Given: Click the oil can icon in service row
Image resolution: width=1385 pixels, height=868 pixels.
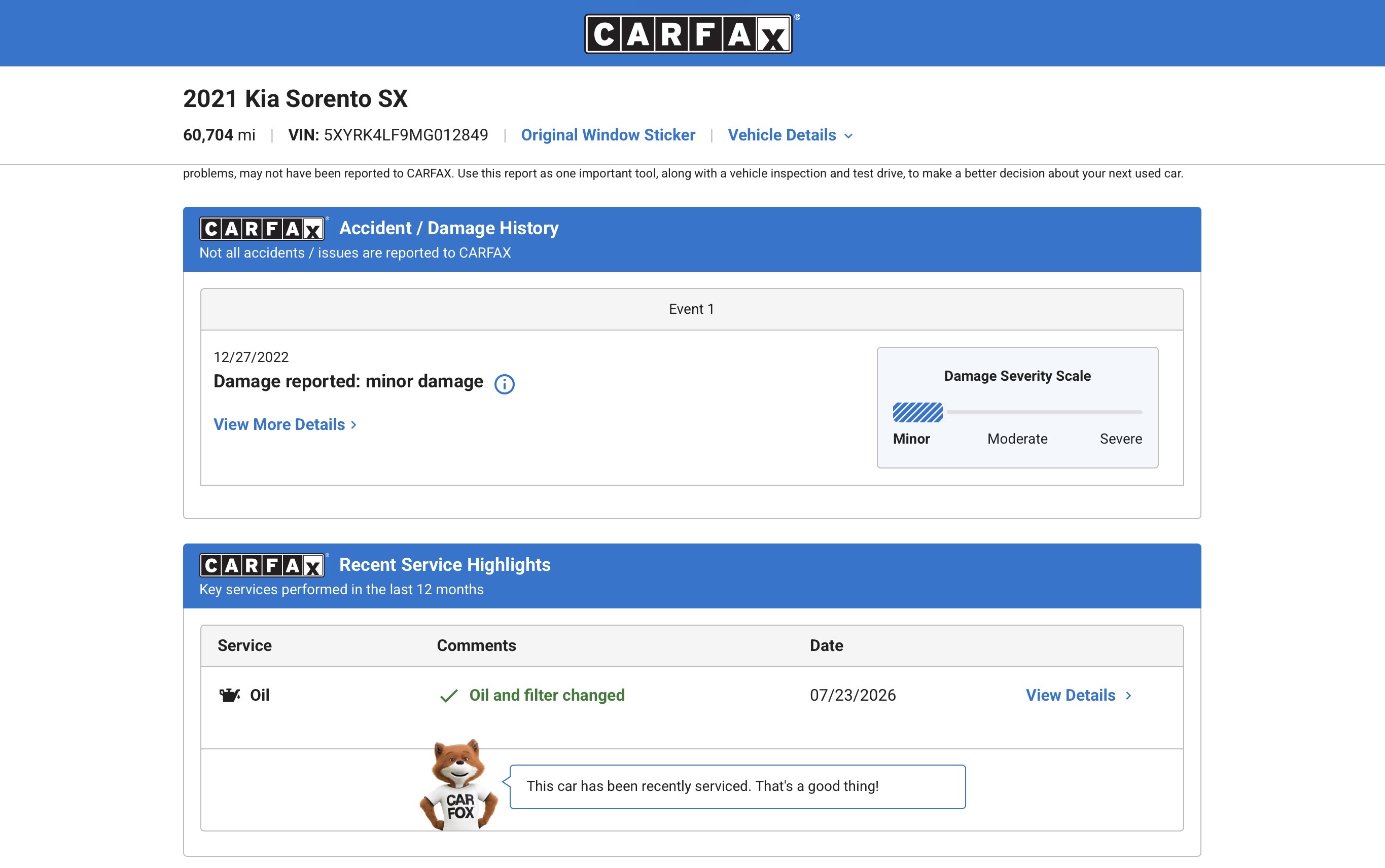Looking at the screenshot, I should (x=230, y=695).
